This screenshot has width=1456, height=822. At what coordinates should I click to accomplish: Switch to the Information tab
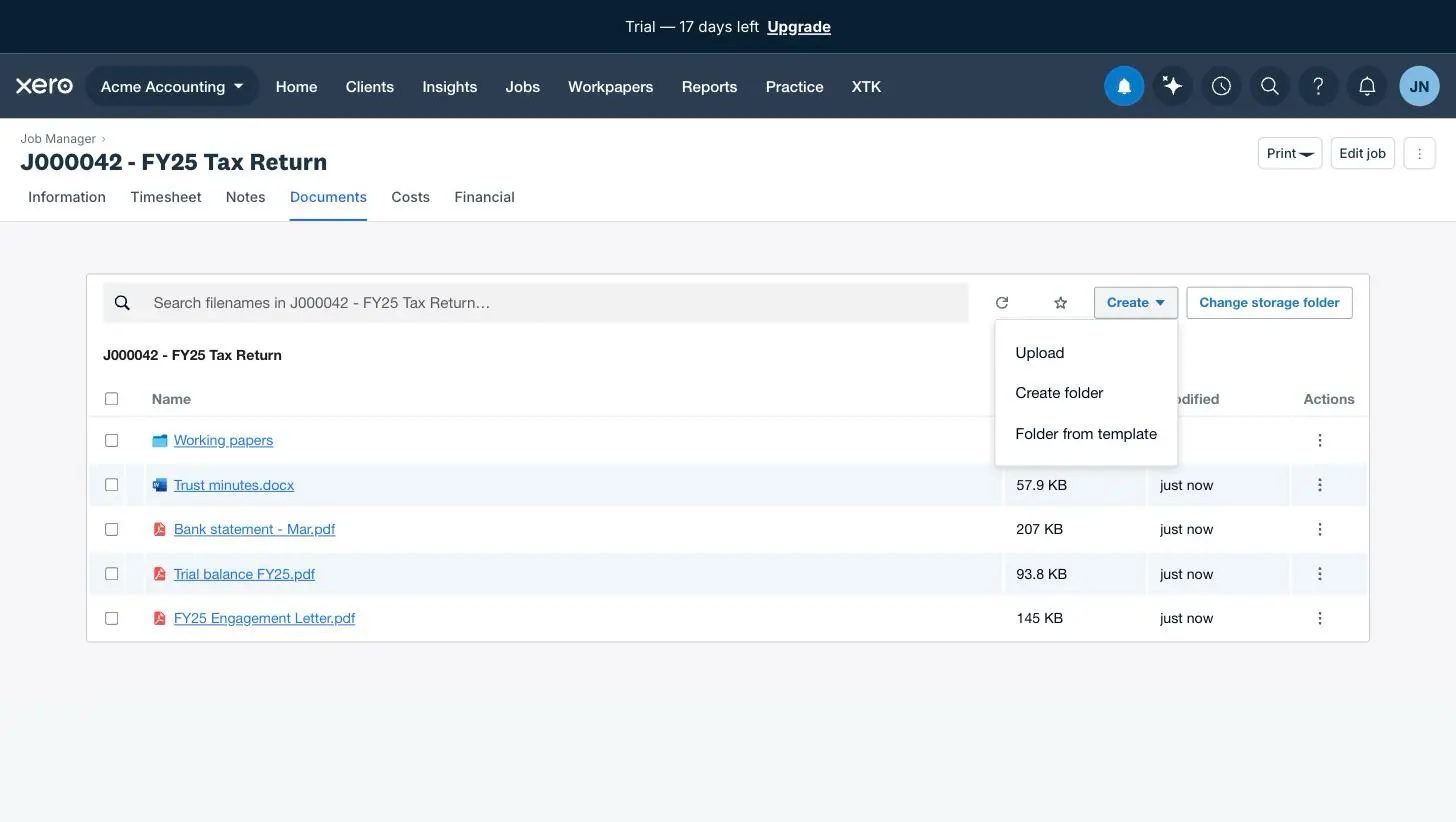(x=67, y=197)
